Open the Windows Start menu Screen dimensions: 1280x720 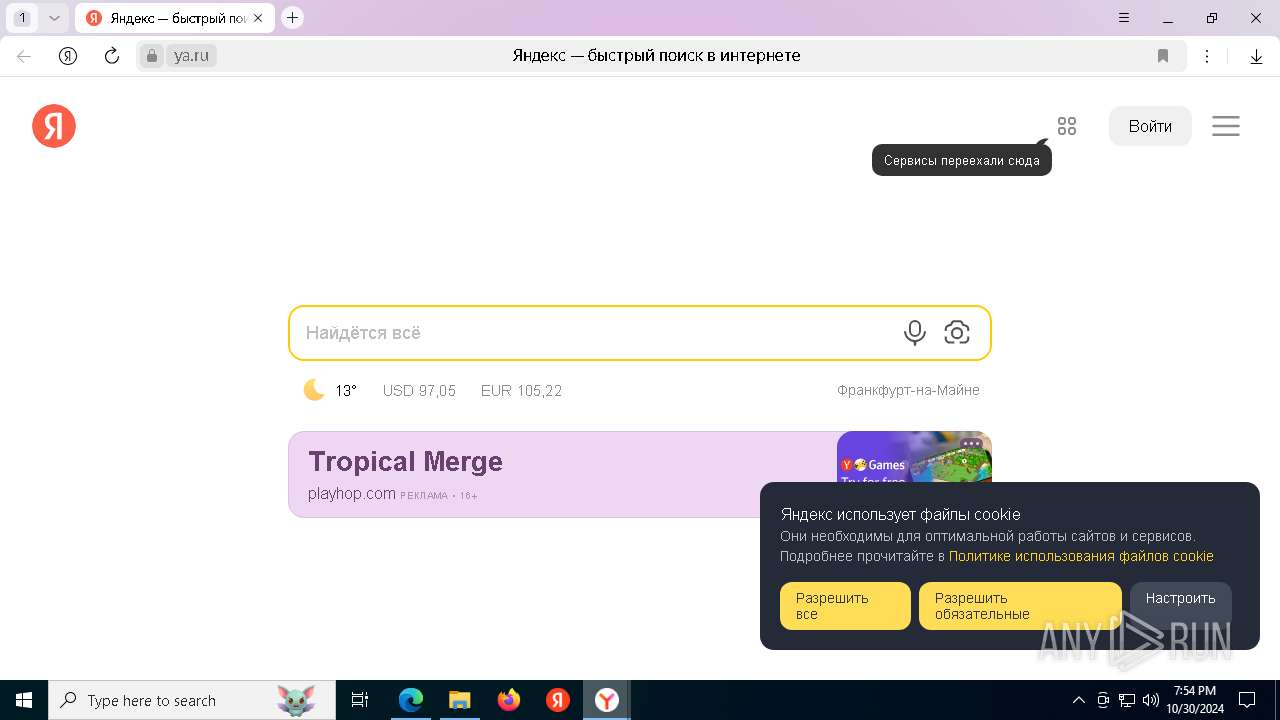(x=24, y=700)
